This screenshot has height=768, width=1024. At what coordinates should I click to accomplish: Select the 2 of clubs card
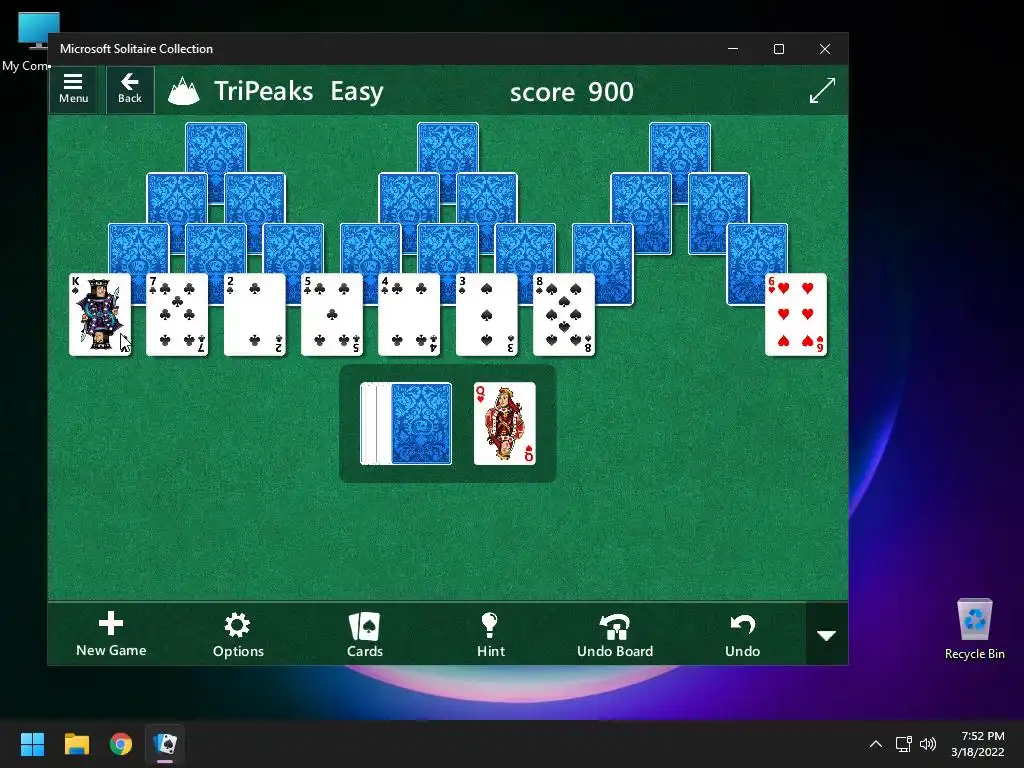coord(255,315)
